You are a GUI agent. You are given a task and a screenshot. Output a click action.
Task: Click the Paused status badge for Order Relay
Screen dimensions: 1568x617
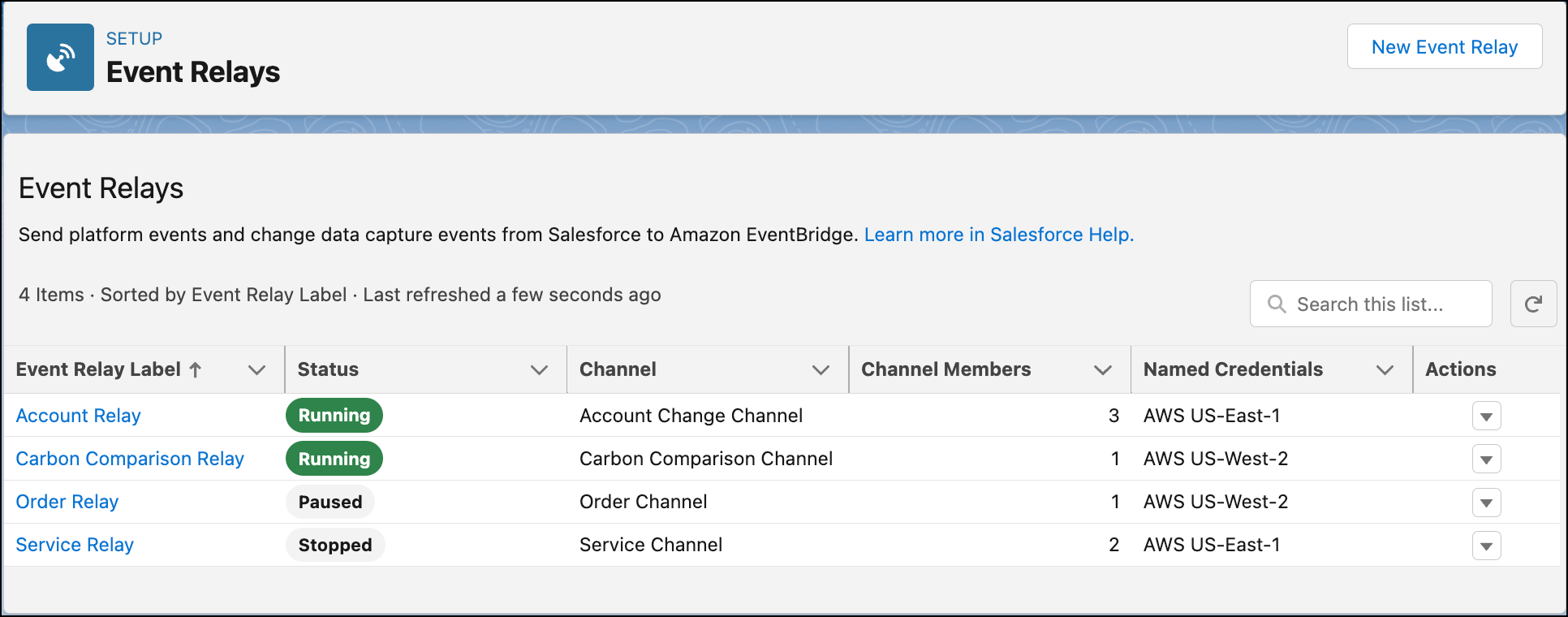tap(330, 502)
